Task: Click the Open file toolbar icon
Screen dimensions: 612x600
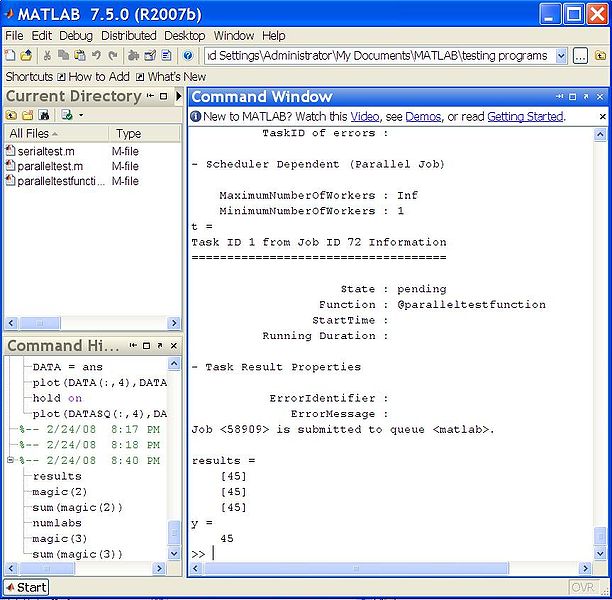Action: pos(26,56)
